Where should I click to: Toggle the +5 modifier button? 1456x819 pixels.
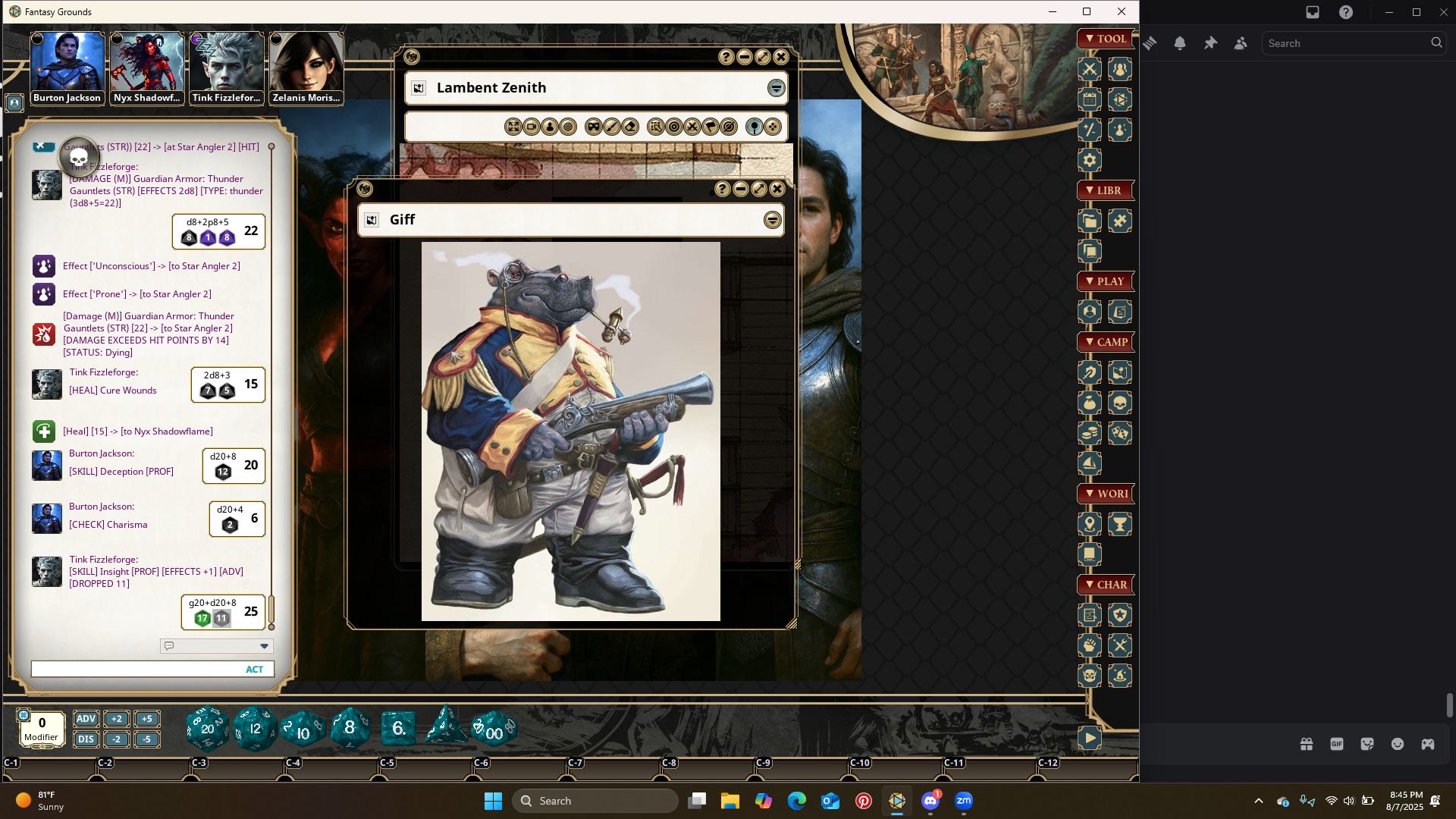tap(146, 719)
